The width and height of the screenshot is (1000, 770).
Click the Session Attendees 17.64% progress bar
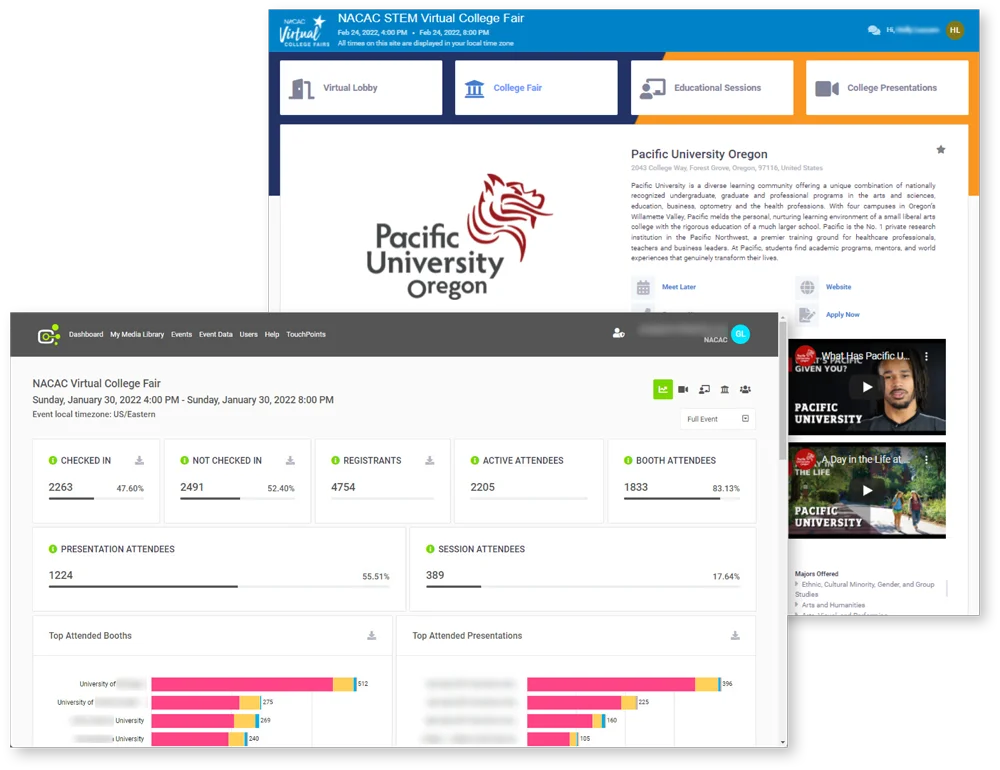pos(583,586)
